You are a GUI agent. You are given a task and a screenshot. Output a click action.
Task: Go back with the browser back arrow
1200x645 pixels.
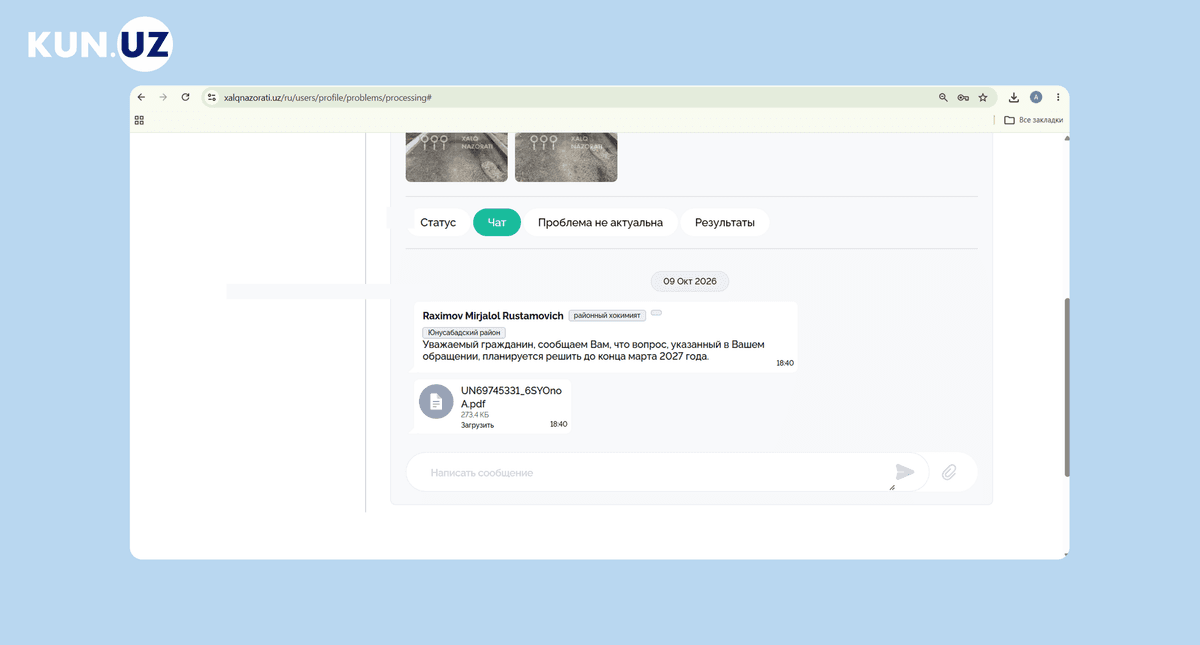point(141,97)
